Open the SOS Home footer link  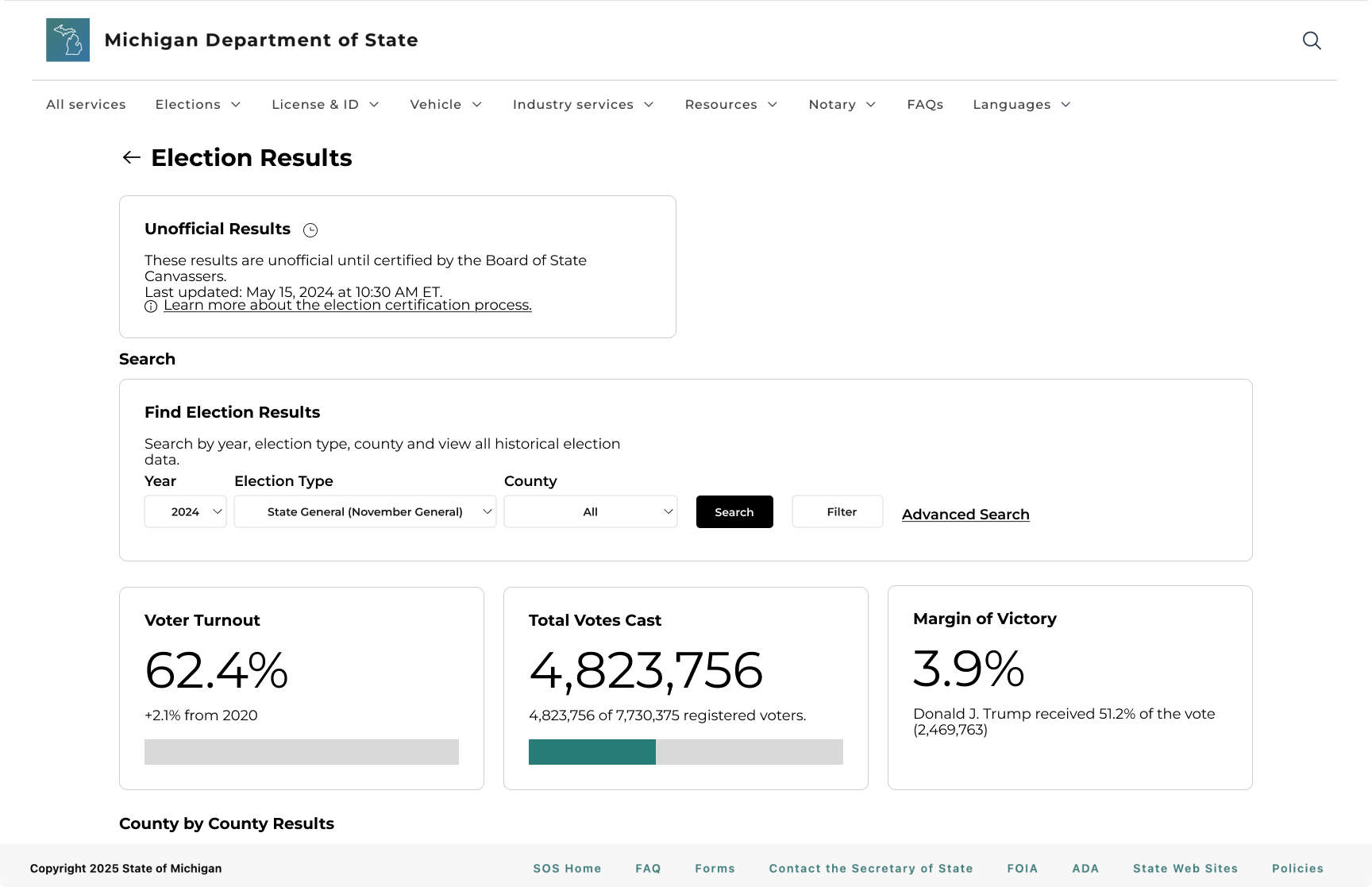click(x=567, y=869)
